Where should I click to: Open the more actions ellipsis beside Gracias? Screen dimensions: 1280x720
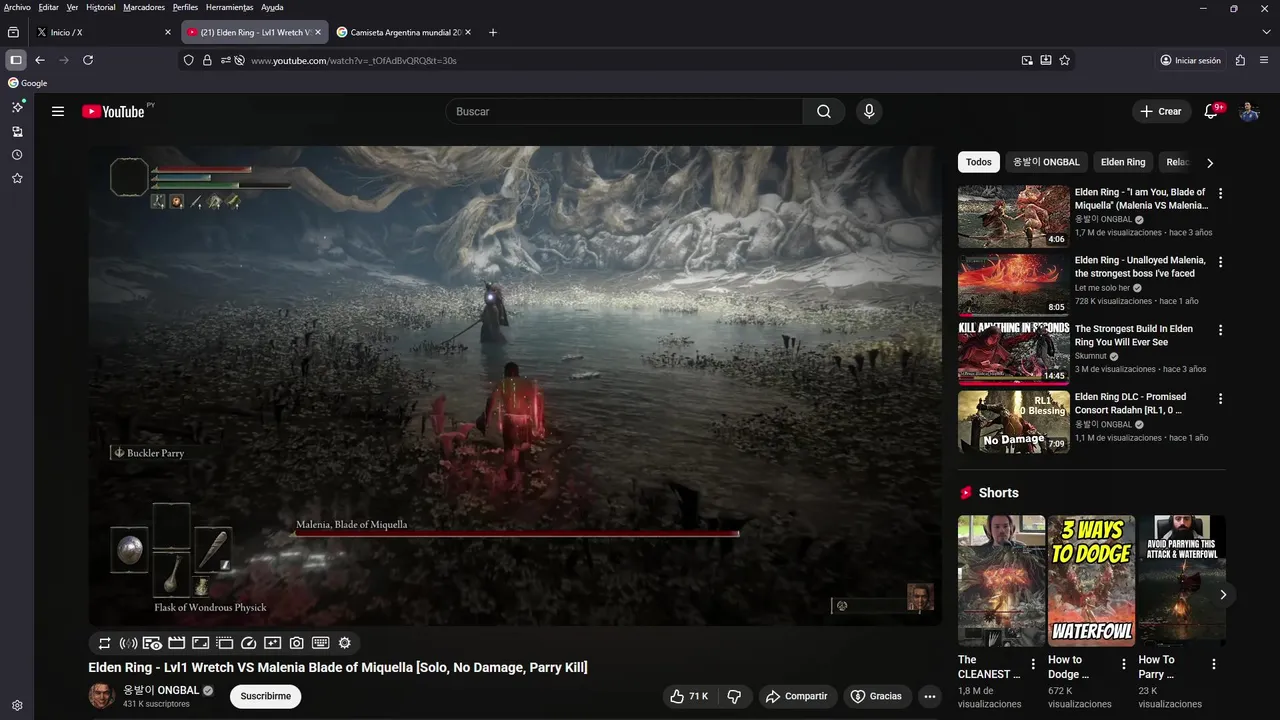click(930, 696)
